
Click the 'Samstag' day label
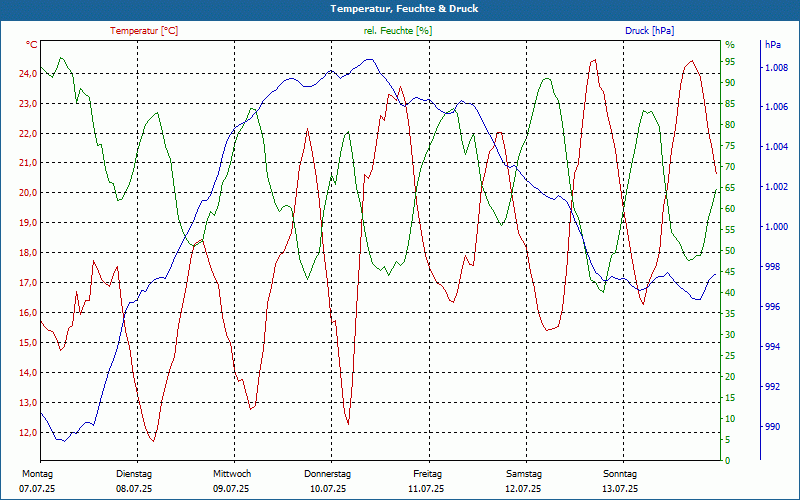click(524, 474)
